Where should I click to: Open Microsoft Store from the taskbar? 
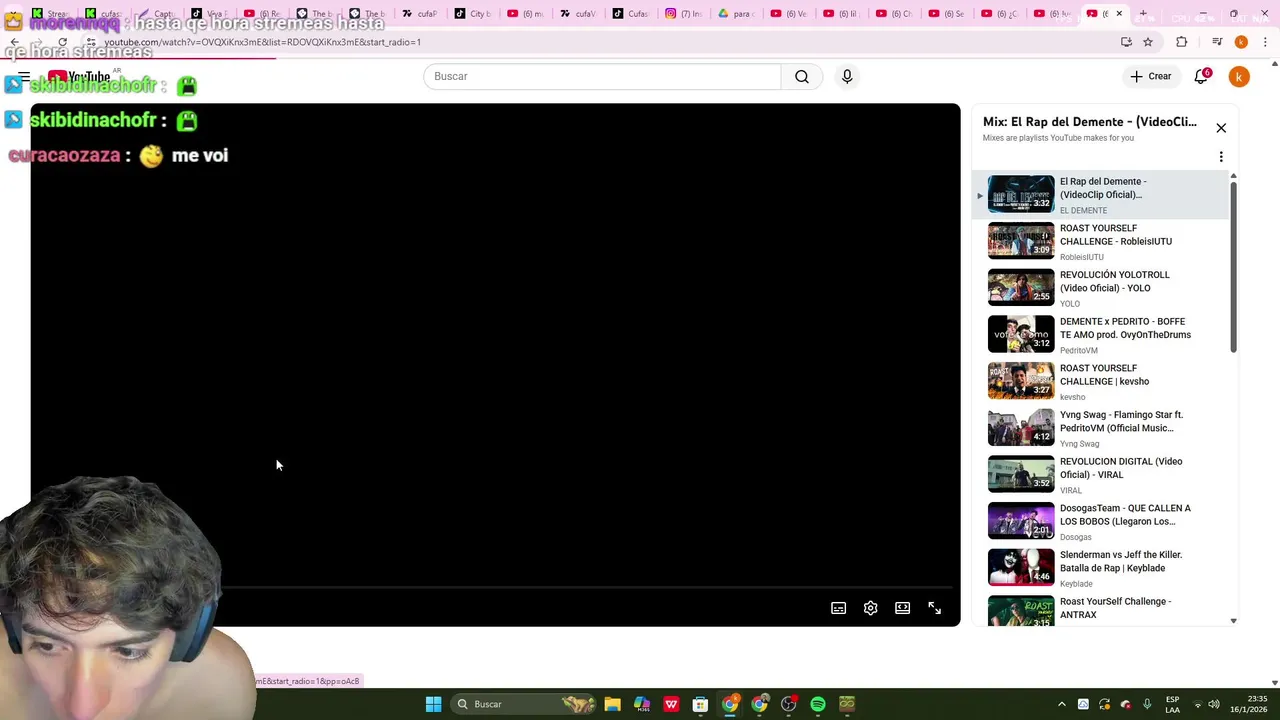[700, 704]
